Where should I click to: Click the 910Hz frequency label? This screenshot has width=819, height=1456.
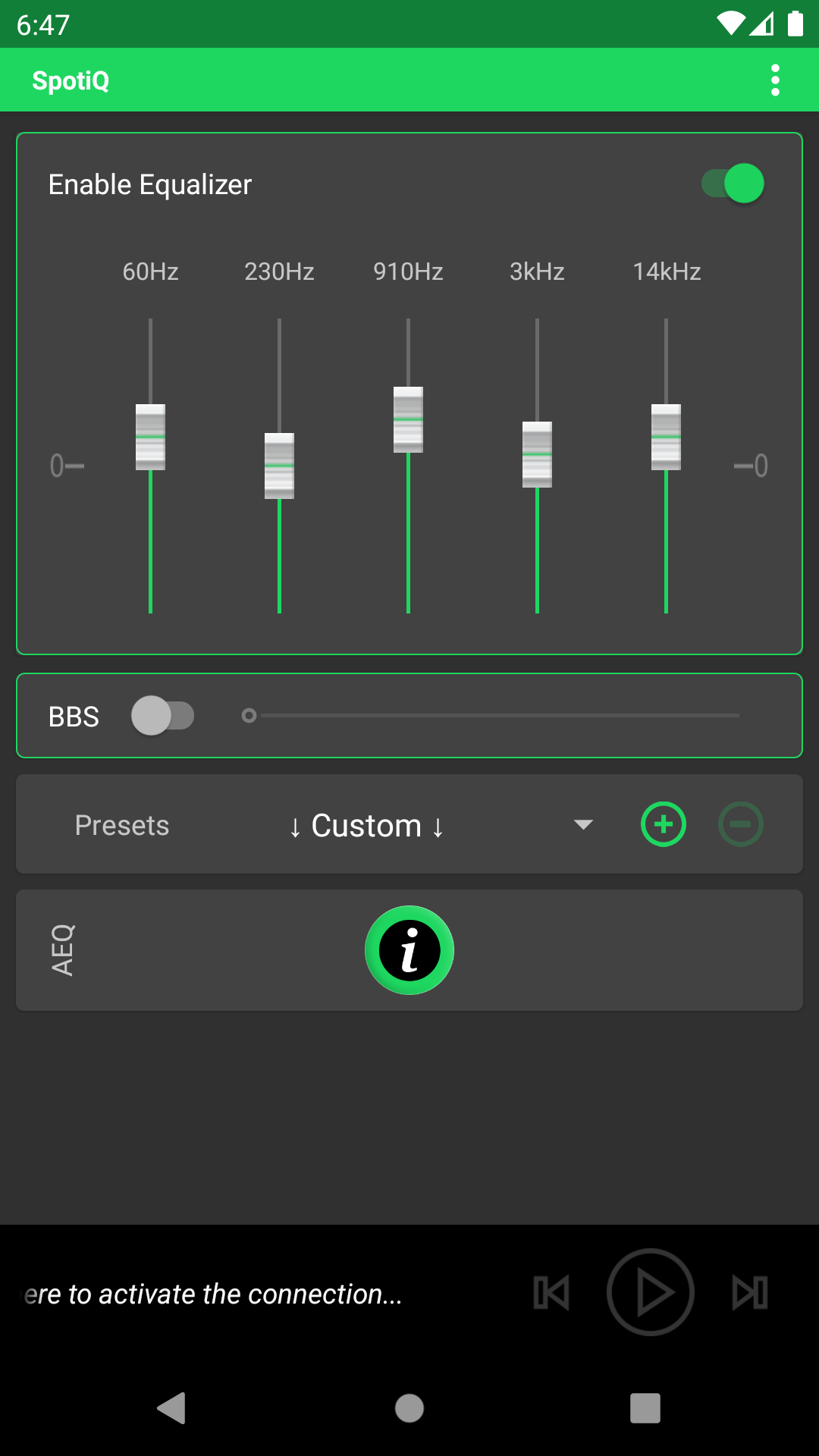[408, 271]
